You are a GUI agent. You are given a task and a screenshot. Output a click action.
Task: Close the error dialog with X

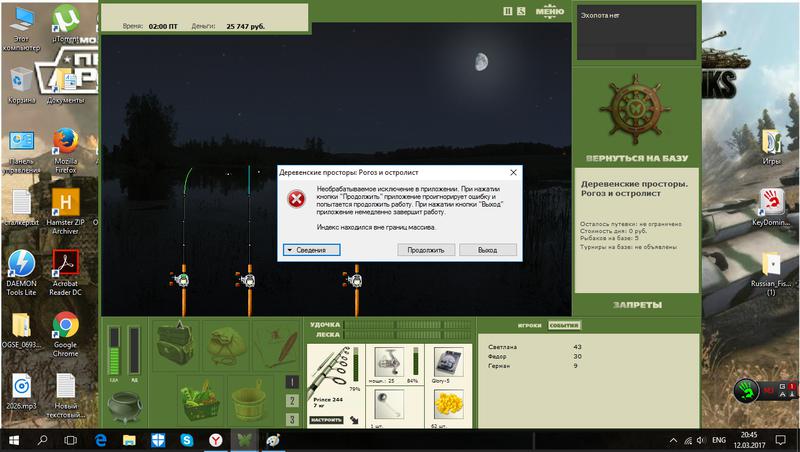(513, 172)
